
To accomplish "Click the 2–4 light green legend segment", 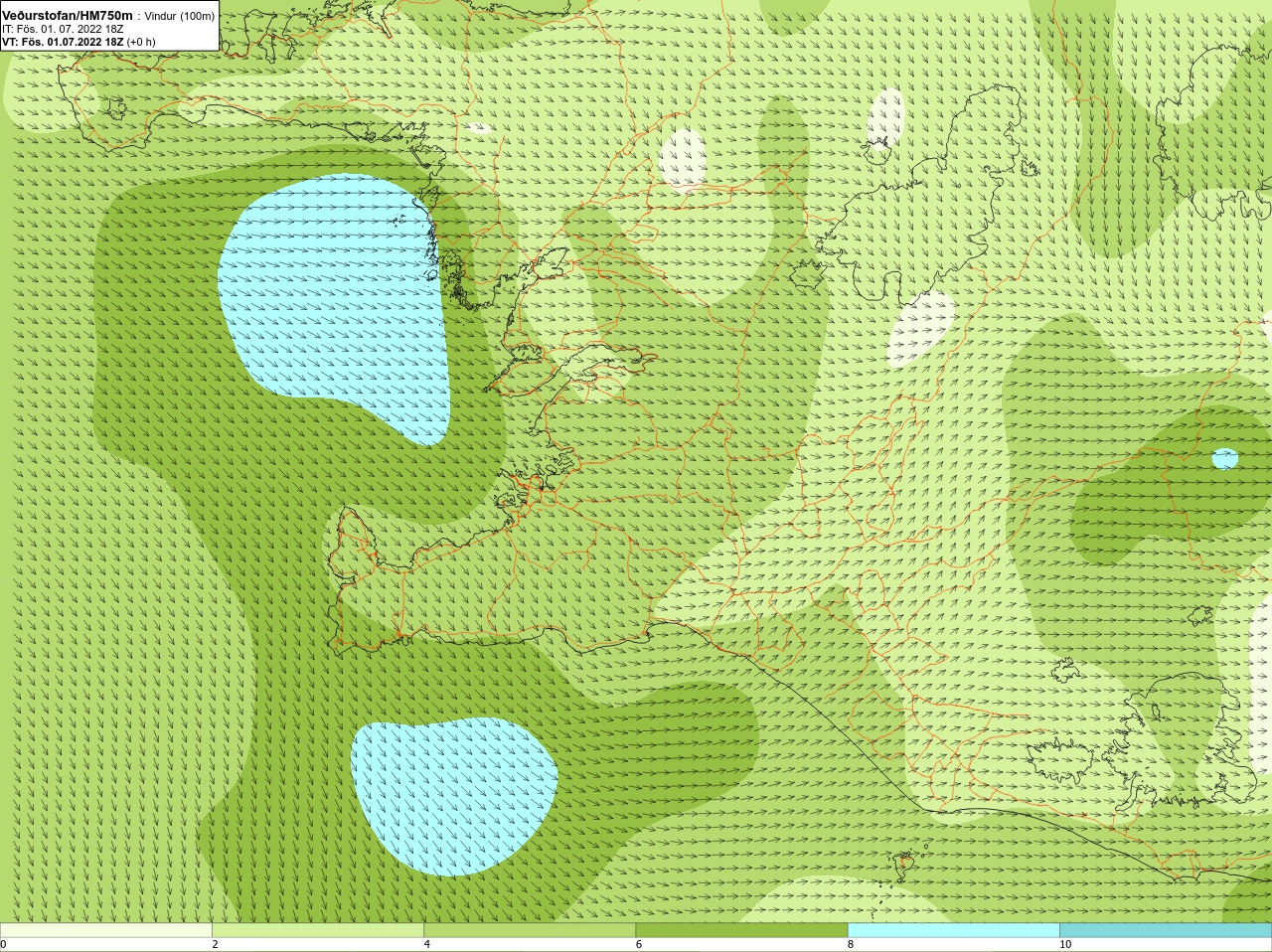I will (318, 930).
